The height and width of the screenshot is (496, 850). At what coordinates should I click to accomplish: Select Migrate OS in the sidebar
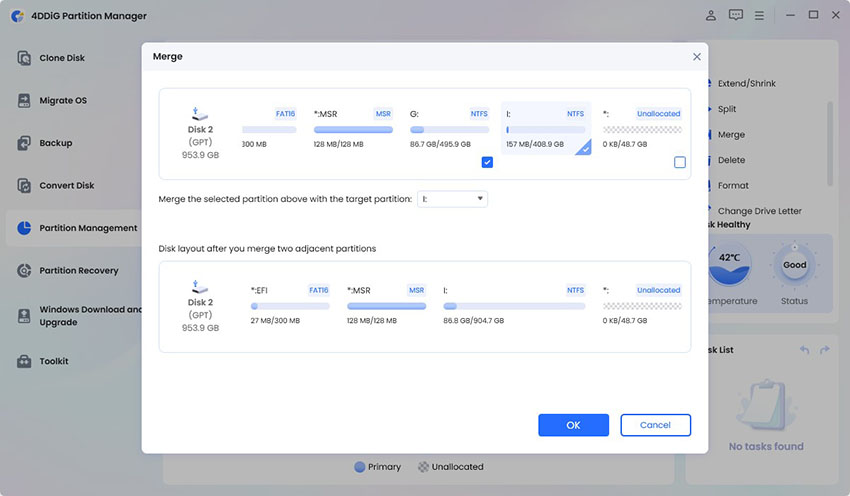click(x=63, y=100)
